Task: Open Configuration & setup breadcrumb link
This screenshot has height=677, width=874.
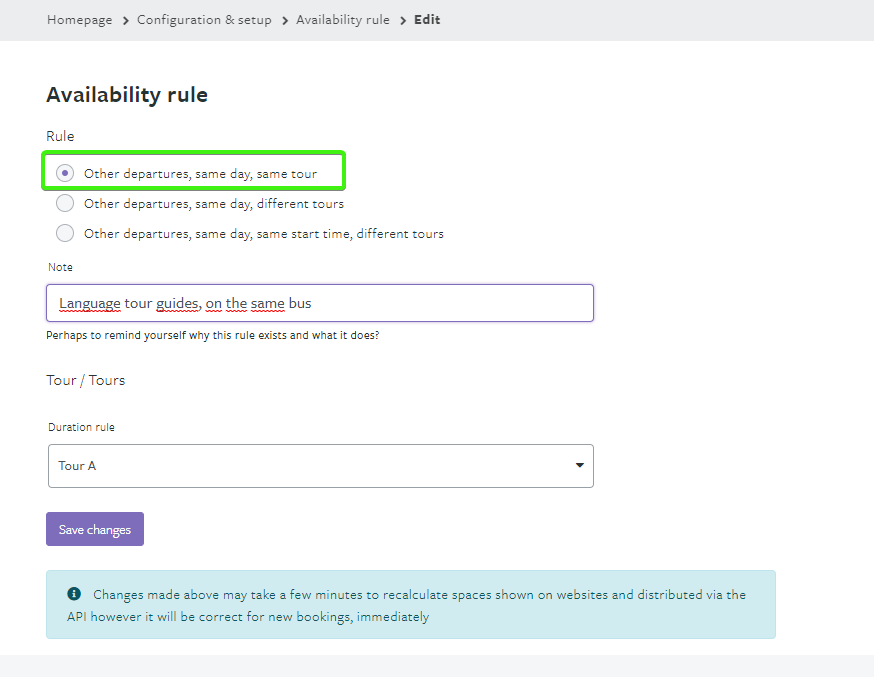Action: (204, 20)
